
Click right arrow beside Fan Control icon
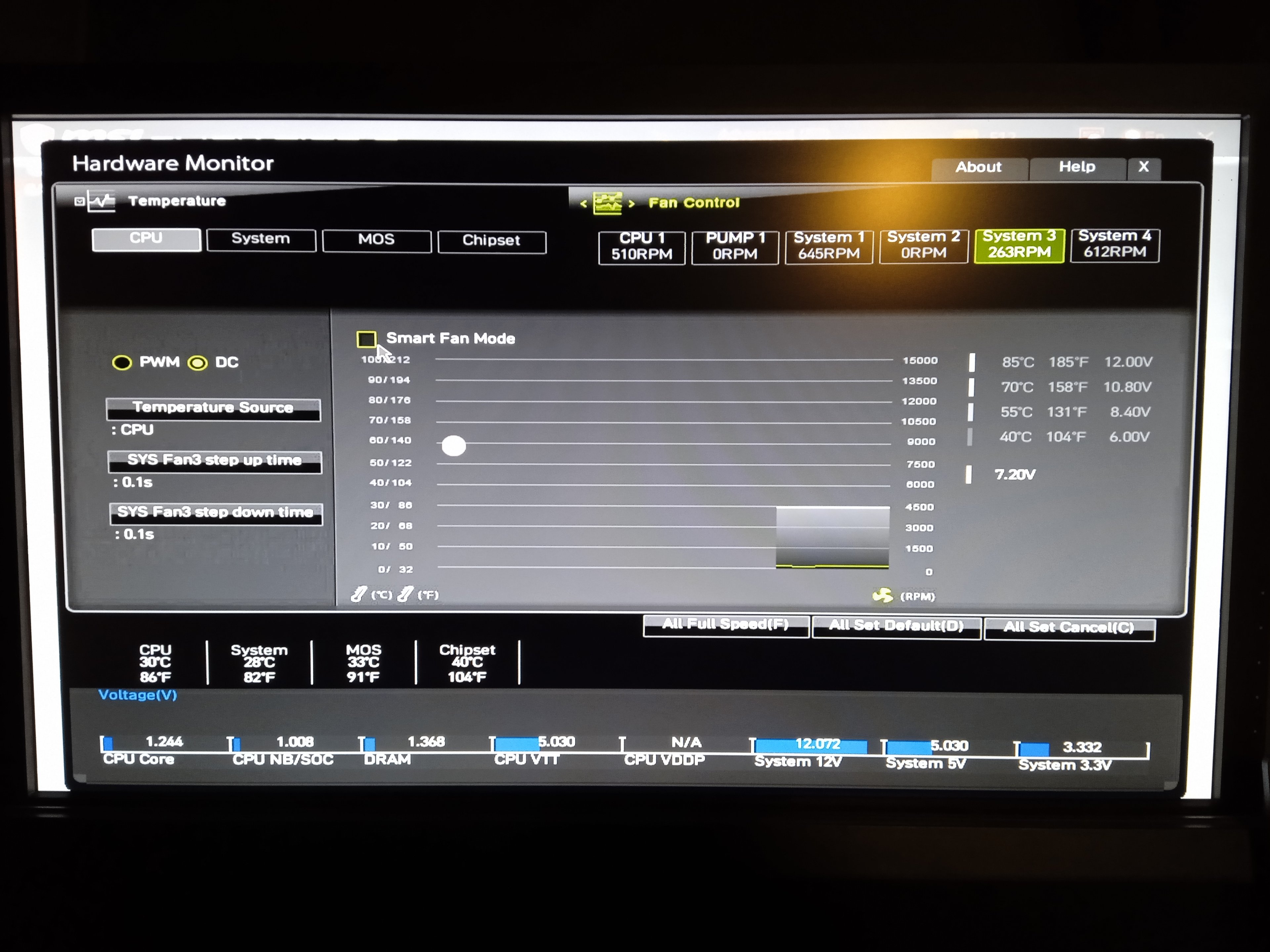632,204
